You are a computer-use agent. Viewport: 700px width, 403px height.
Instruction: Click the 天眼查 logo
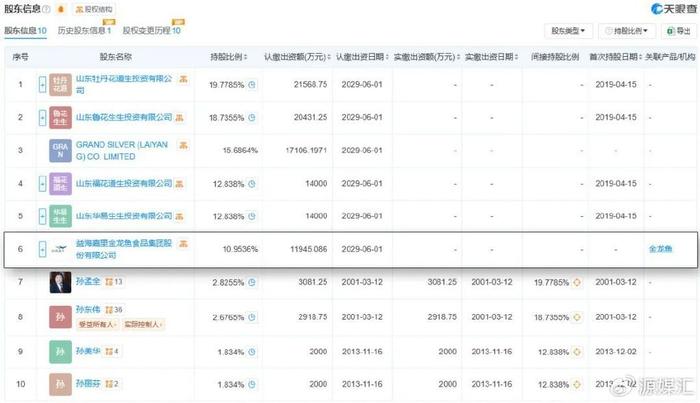673,8
